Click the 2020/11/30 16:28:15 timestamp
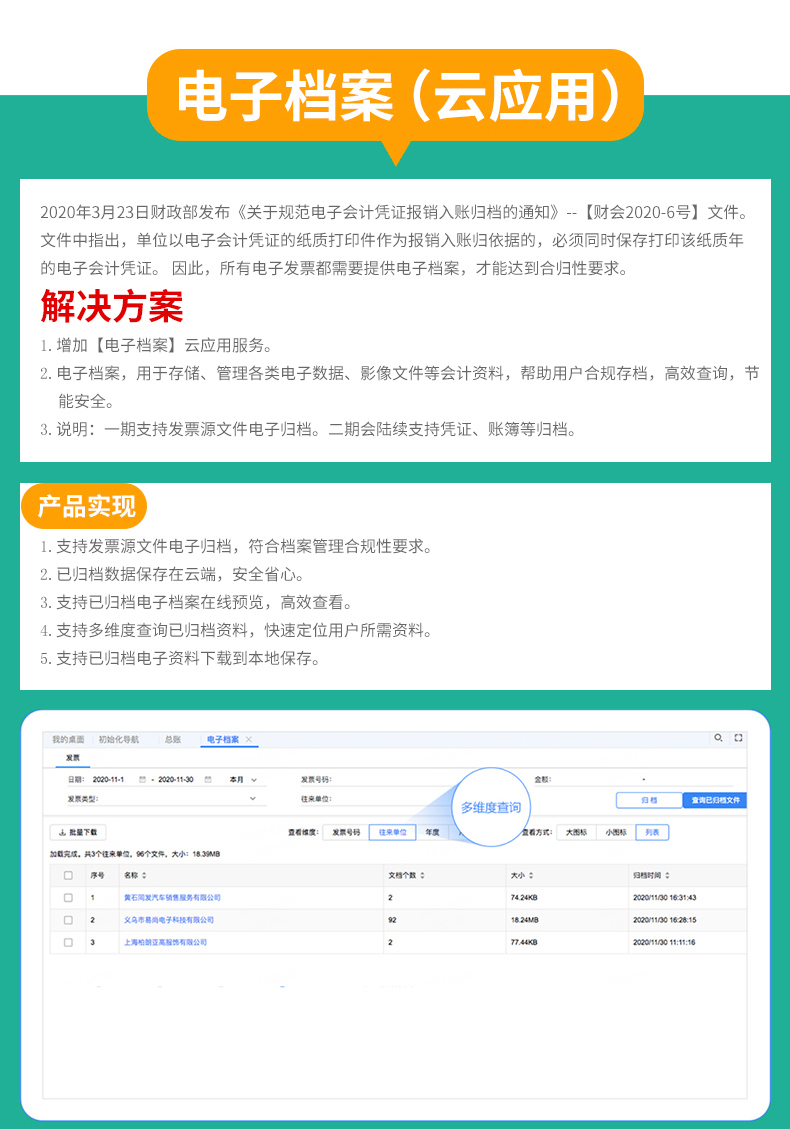Viewport: 790px width, 1129px height. pos(665,920)
